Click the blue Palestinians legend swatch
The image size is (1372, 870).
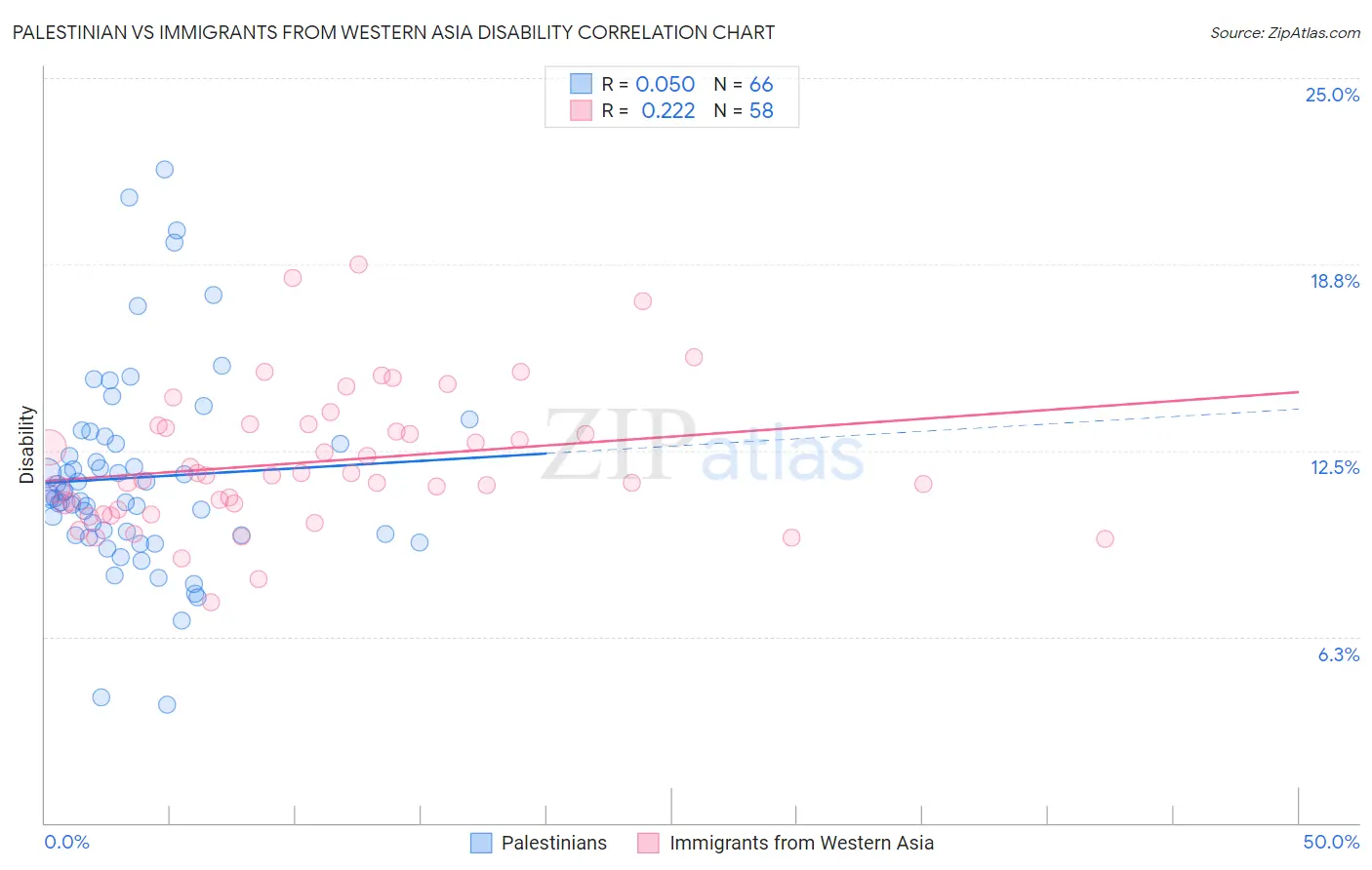[481, 843]
